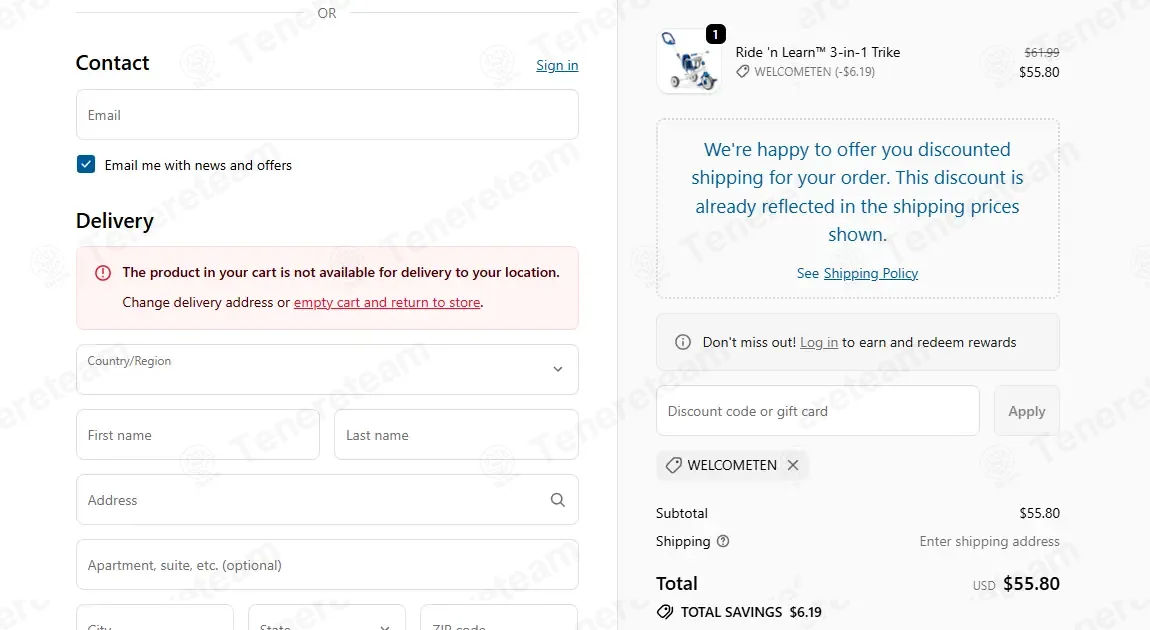
Task: Click the search magnifier icon in Address field
Action: click(x=557, y=499)
